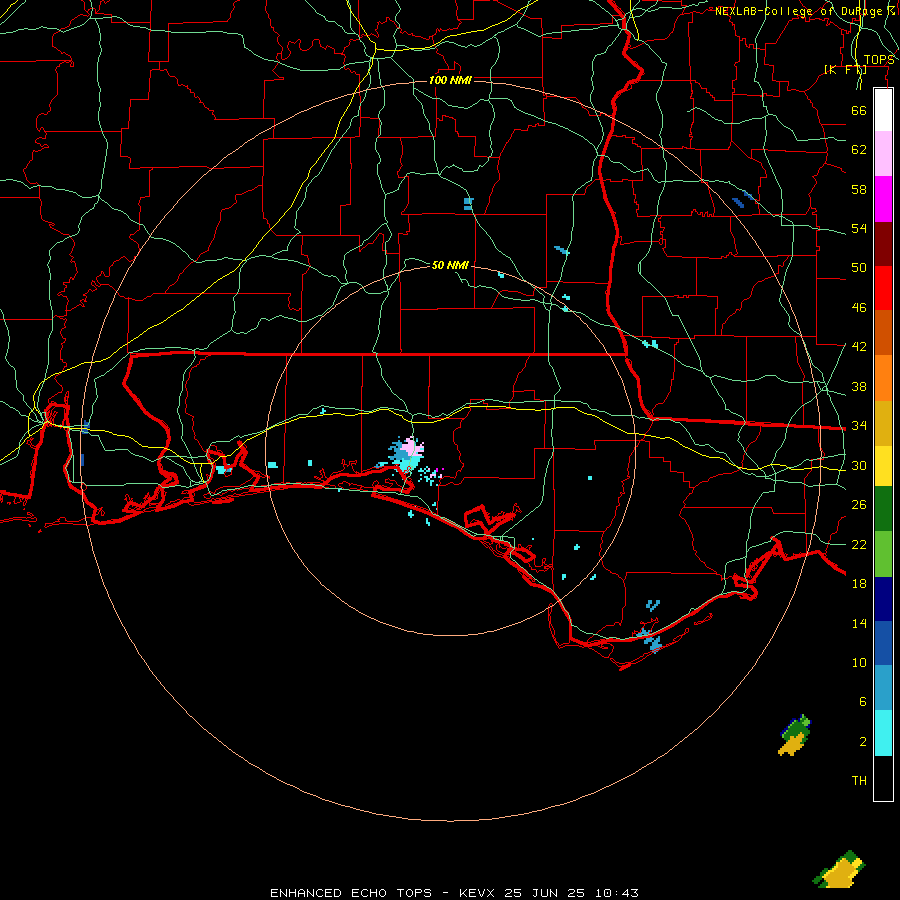Pick the bright red legend swatch
This screenshot has width=900, height=900.
(x=883, y=288)
